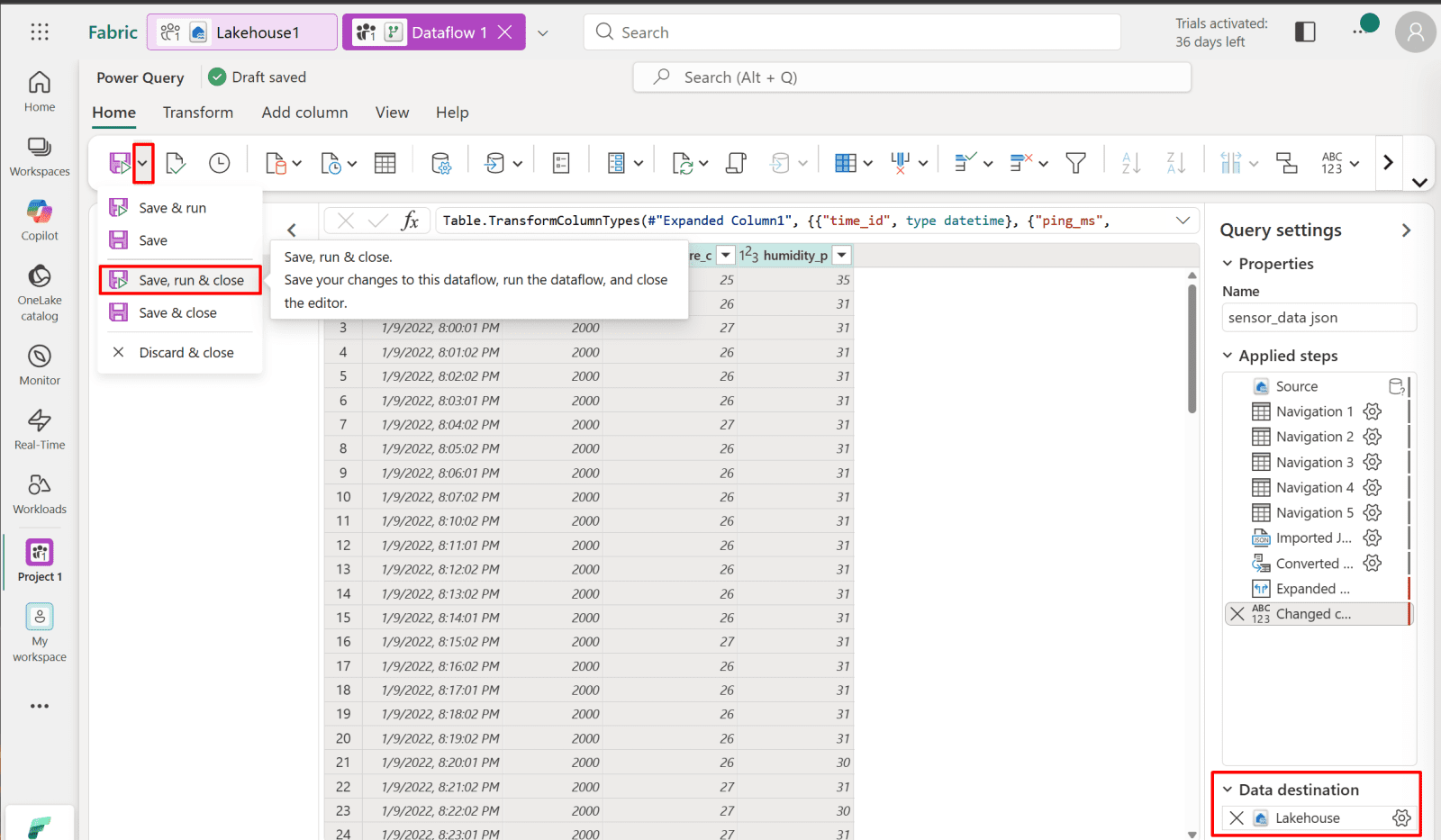
Task: Click the Filter rows funnel icon
Action: pyautogui.click(x=1075, y=163)
